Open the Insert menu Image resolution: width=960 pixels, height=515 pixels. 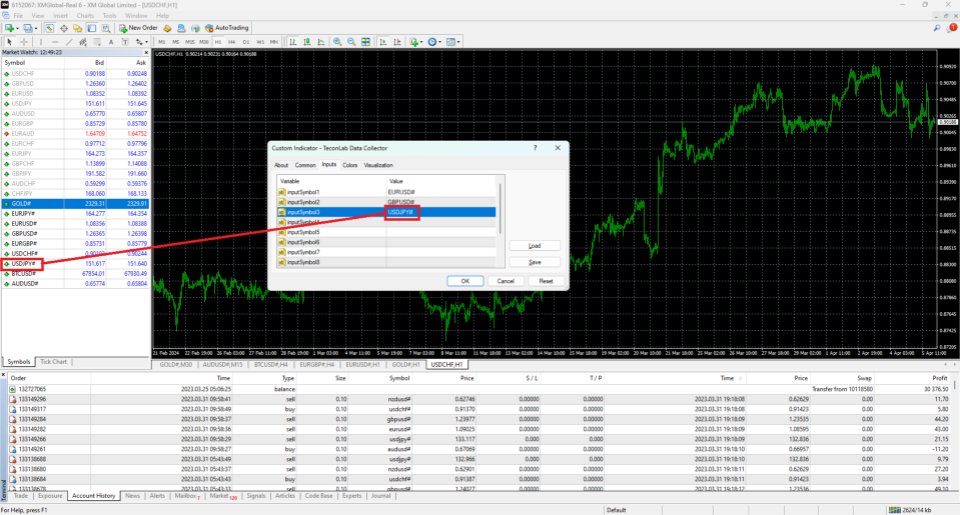tap(61, 15)
